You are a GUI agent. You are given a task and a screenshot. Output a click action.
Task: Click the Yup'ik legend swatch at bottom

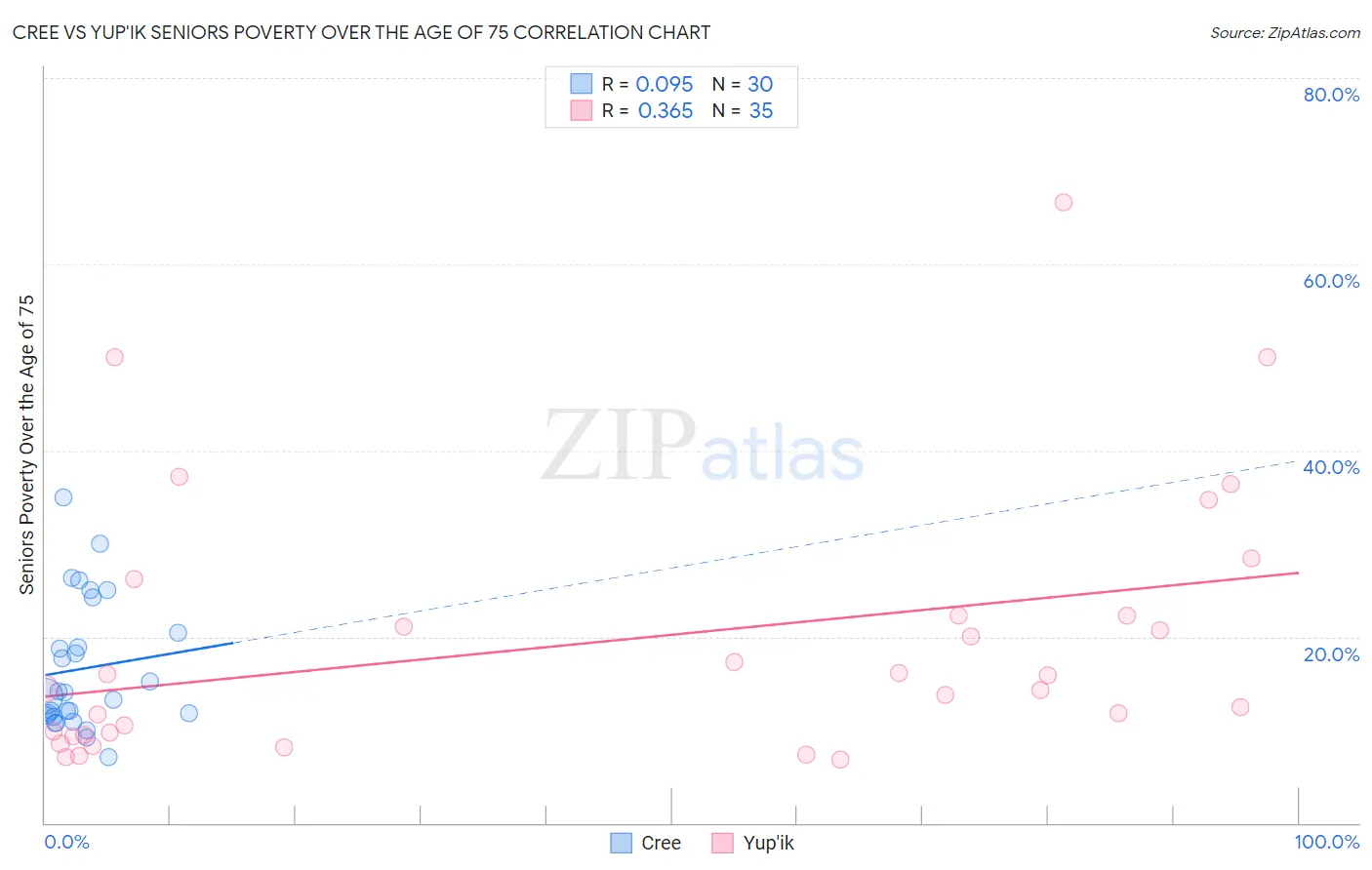pyautogui.click(x=722, y=843)
